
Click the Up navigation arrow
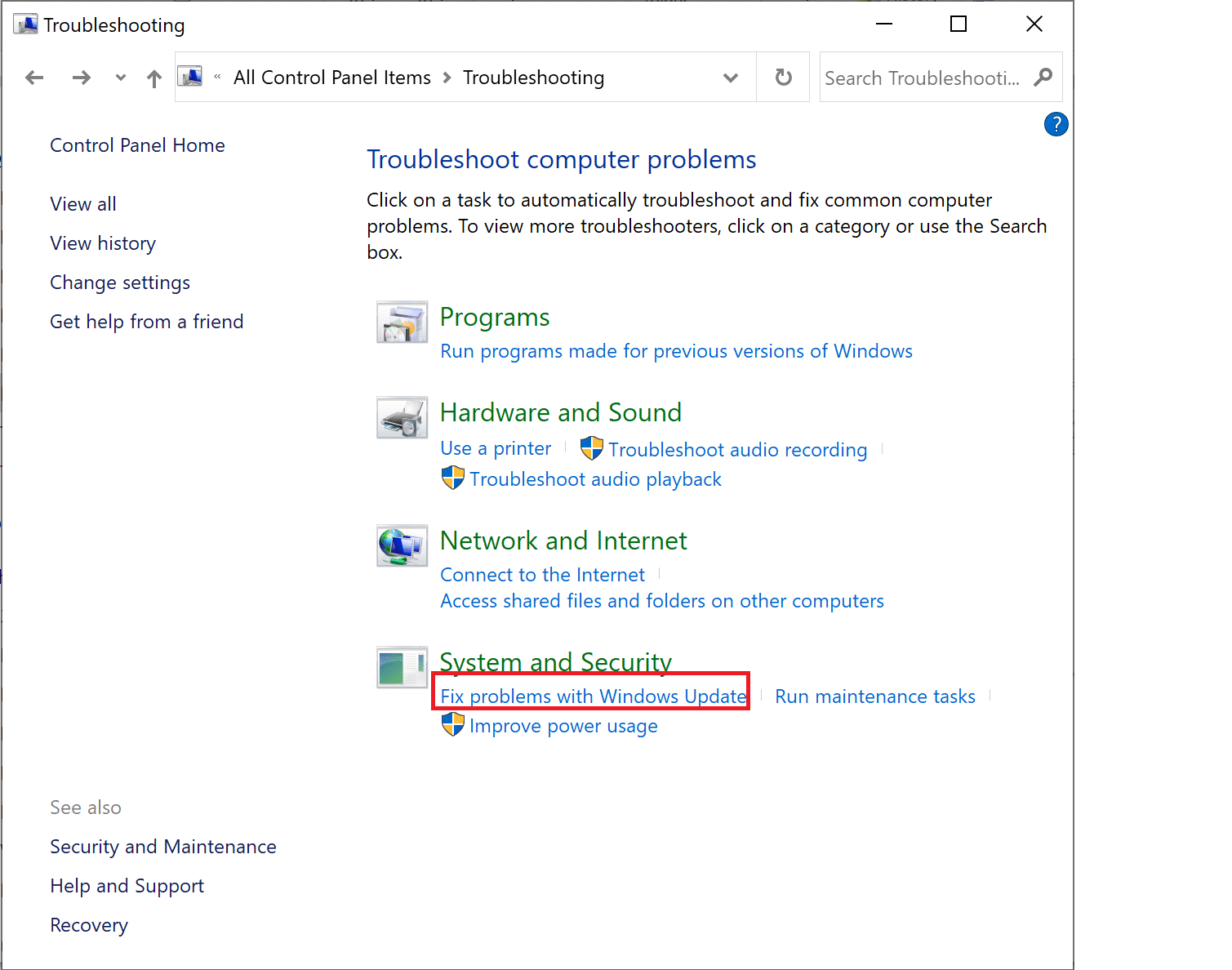[153, 77]
